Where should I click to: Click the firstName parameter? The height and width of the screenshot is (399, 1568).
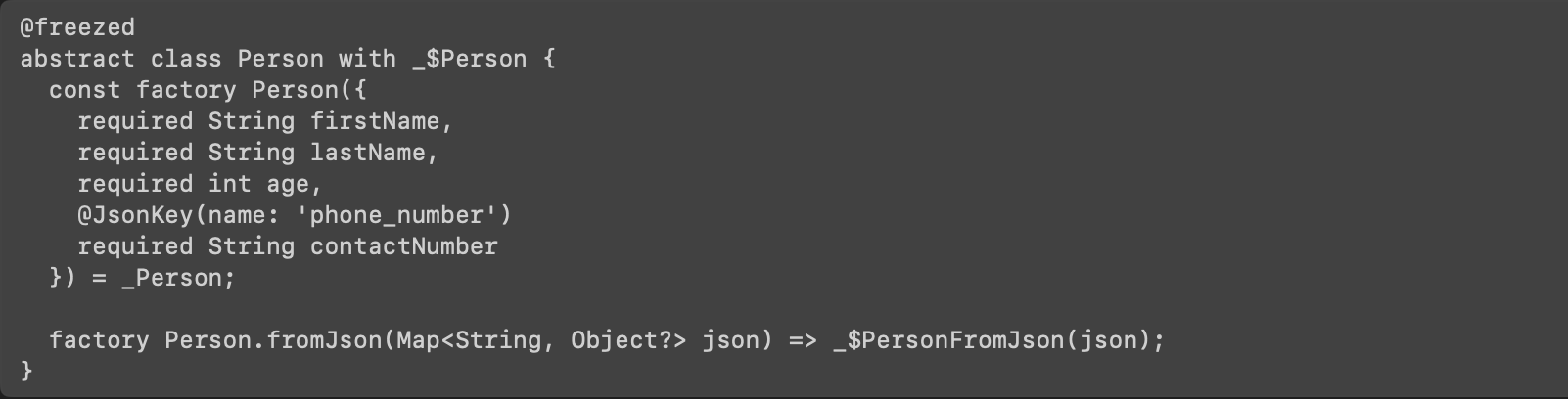tap(375, 121)
